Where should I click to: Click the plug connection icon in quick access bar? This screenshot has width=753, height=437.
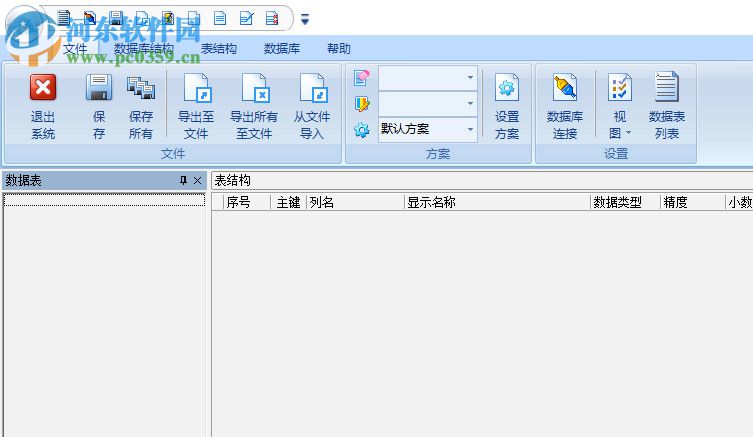click(x=90, y=18)
